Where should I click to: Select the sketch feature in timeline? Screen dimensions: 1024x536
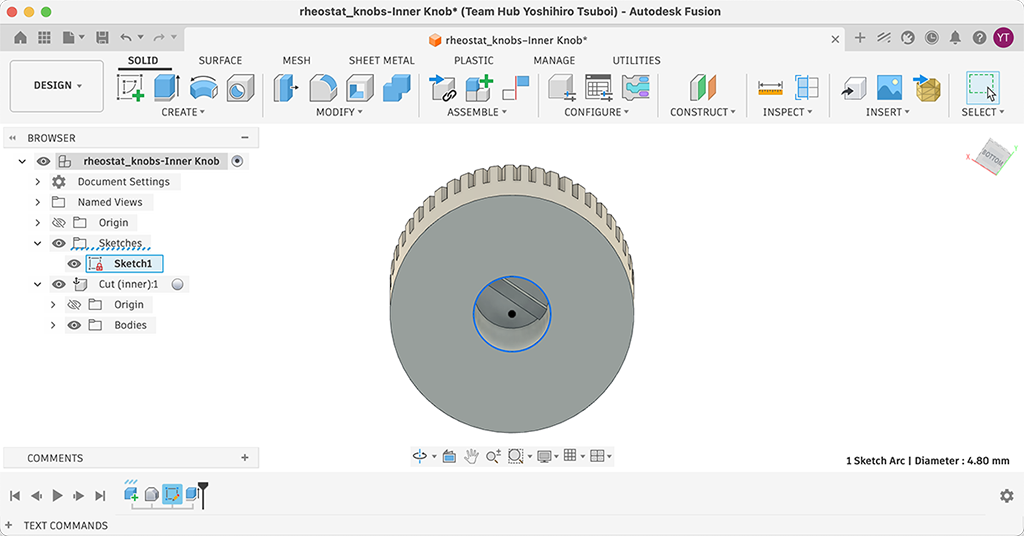[x=172, y=494]
